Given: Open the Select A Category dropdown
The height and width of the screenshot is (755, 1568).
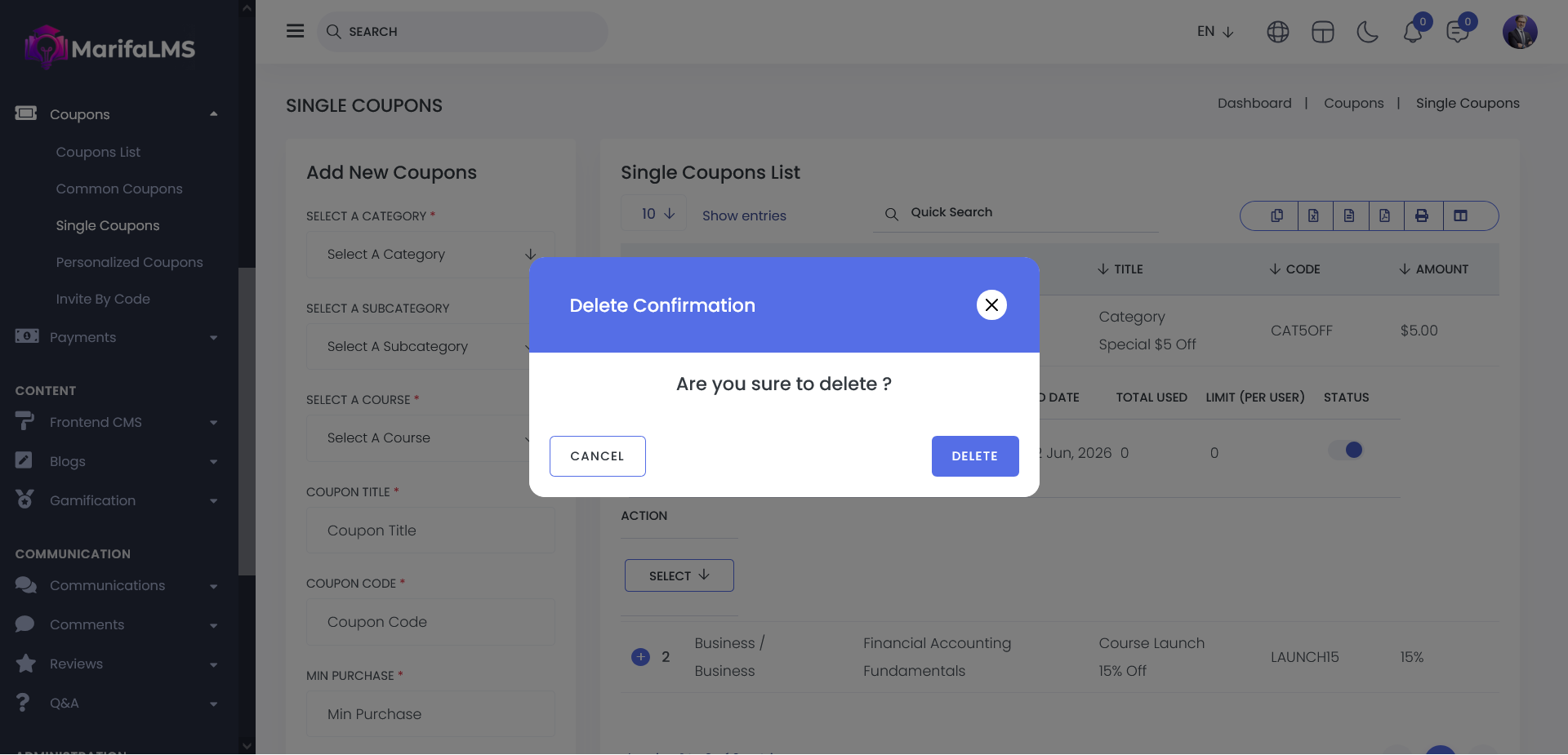Looking at the screenshot, I should coord(430,255).
